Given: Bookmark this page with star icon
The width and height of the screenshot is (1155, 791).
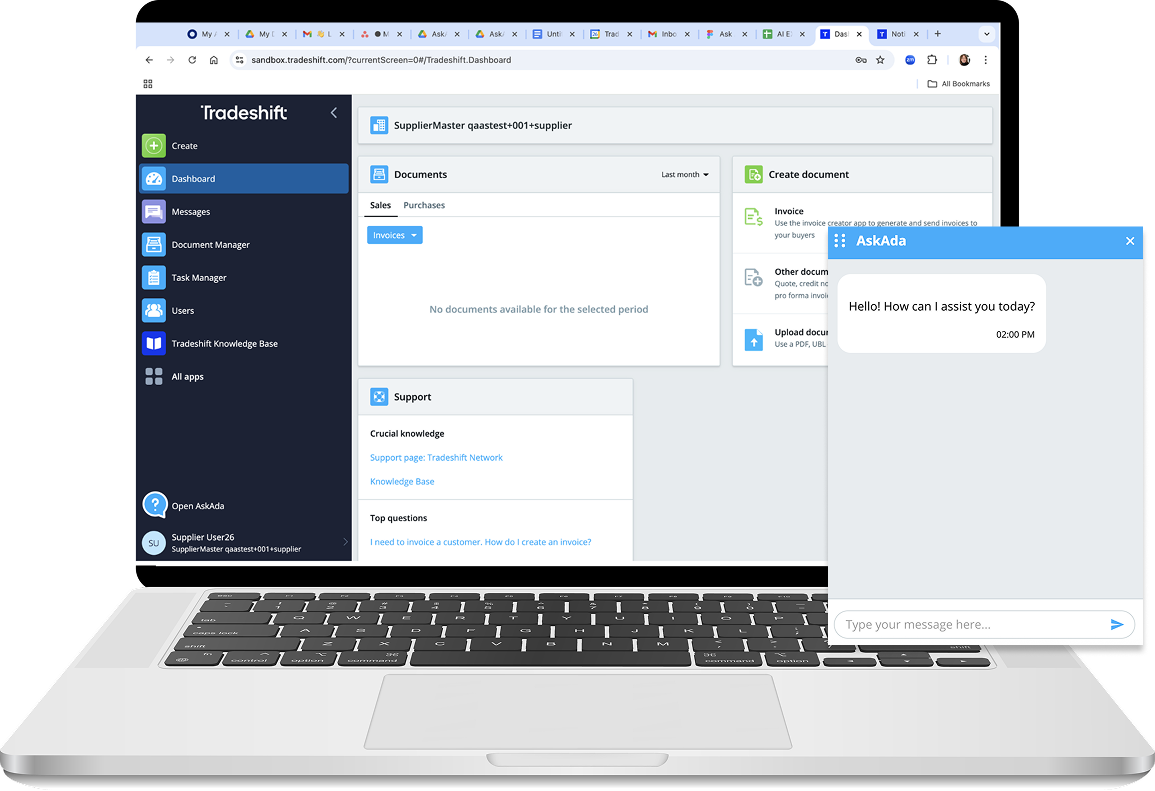Looking at the screenshot, I should [880, 60].
